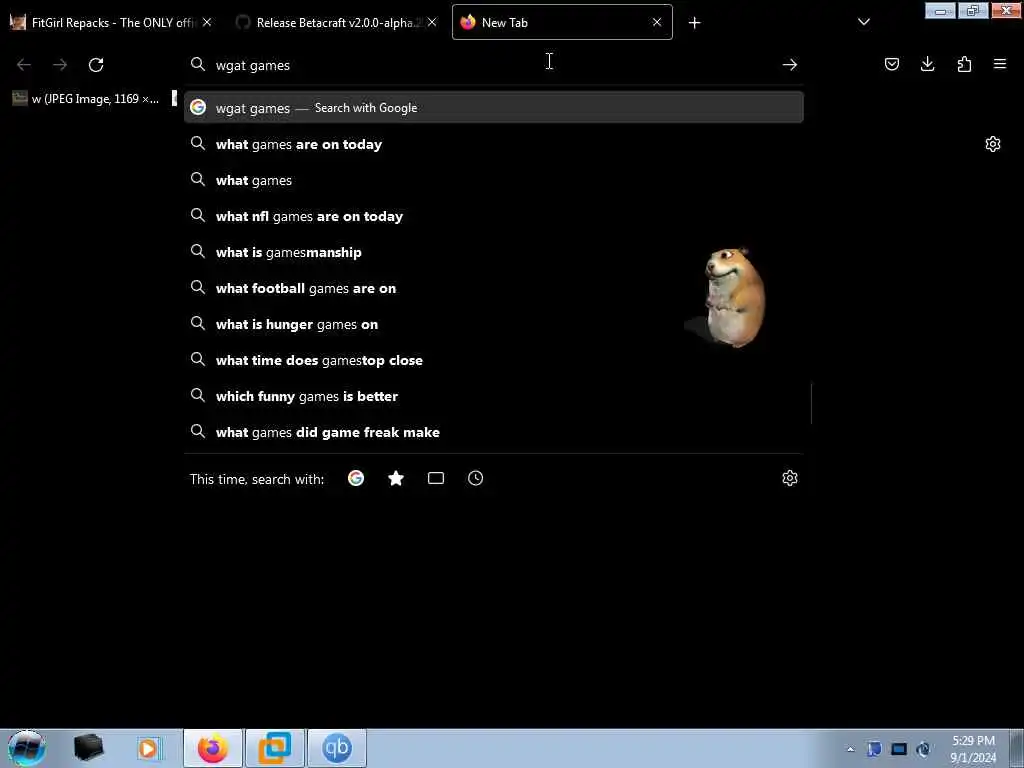Open Save to Pocket button
This screenshot has height=768, width=1024.
click(891, 64)
